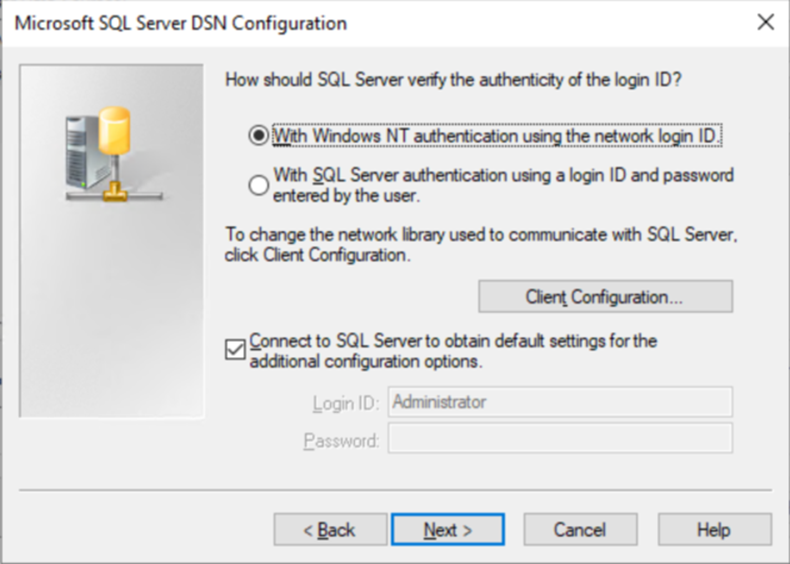Click the Login ID label
This screenshot has height=564, width=790.
click(x=345, y=403)
